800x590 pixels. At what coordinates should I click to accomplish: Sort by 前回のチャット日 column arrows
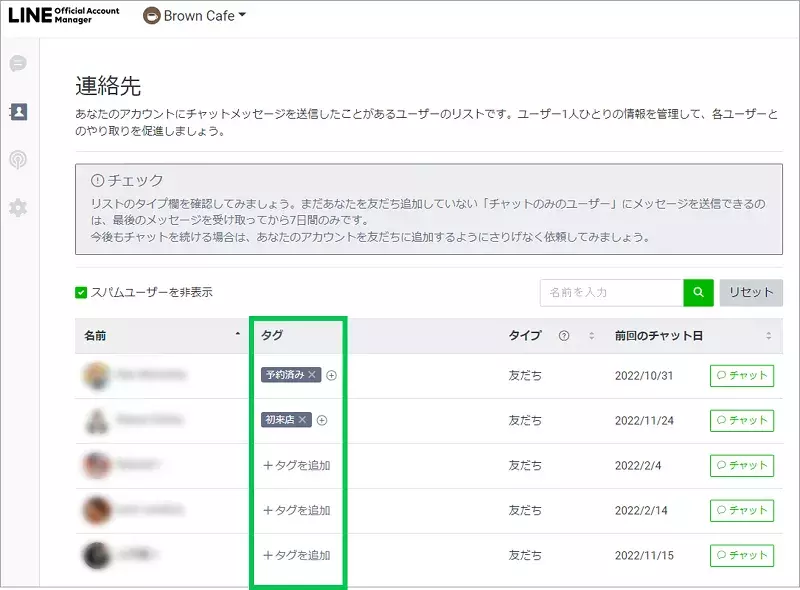pyautogui.click(x=768, y=336)
